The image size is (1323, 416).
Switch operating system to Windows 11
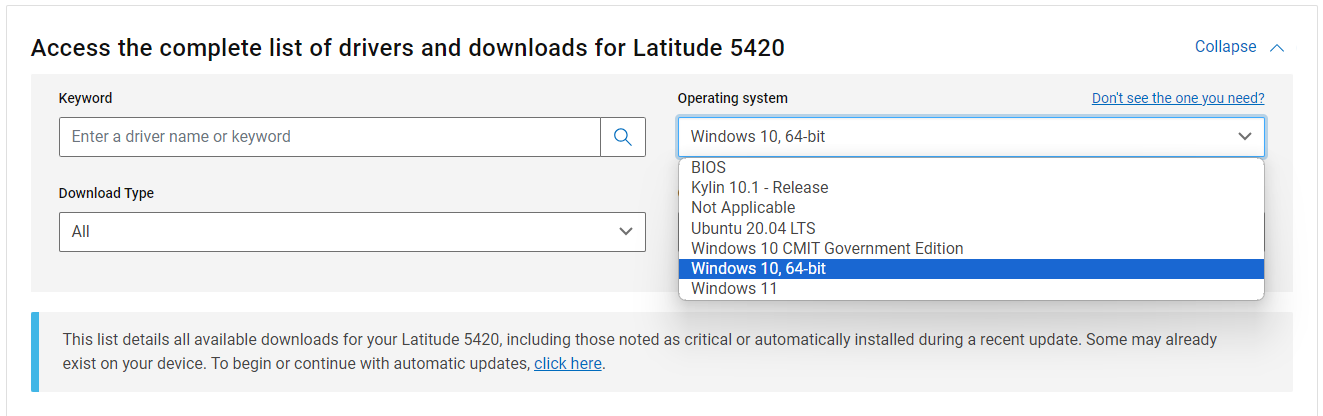click(734, 289)
